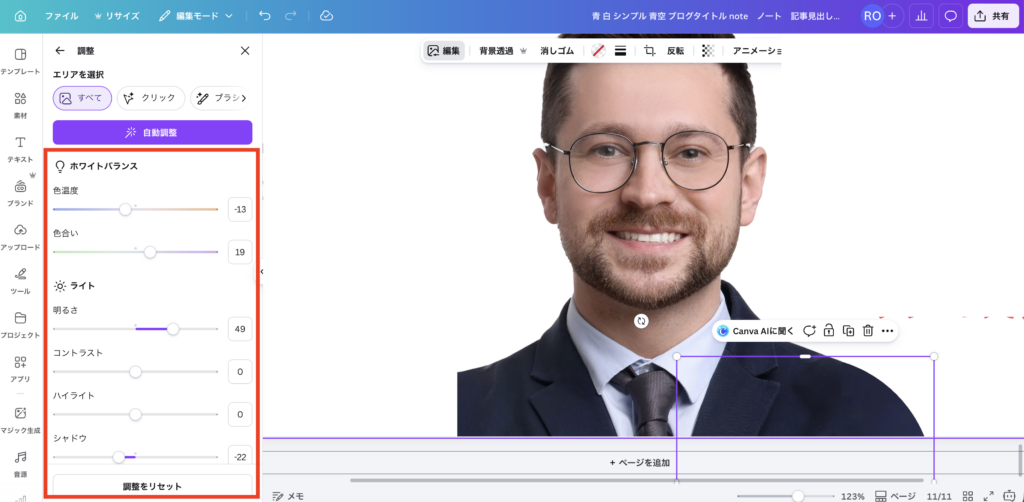
Task: Click the undo arrow in the top bar
Action: click(264, 16)
